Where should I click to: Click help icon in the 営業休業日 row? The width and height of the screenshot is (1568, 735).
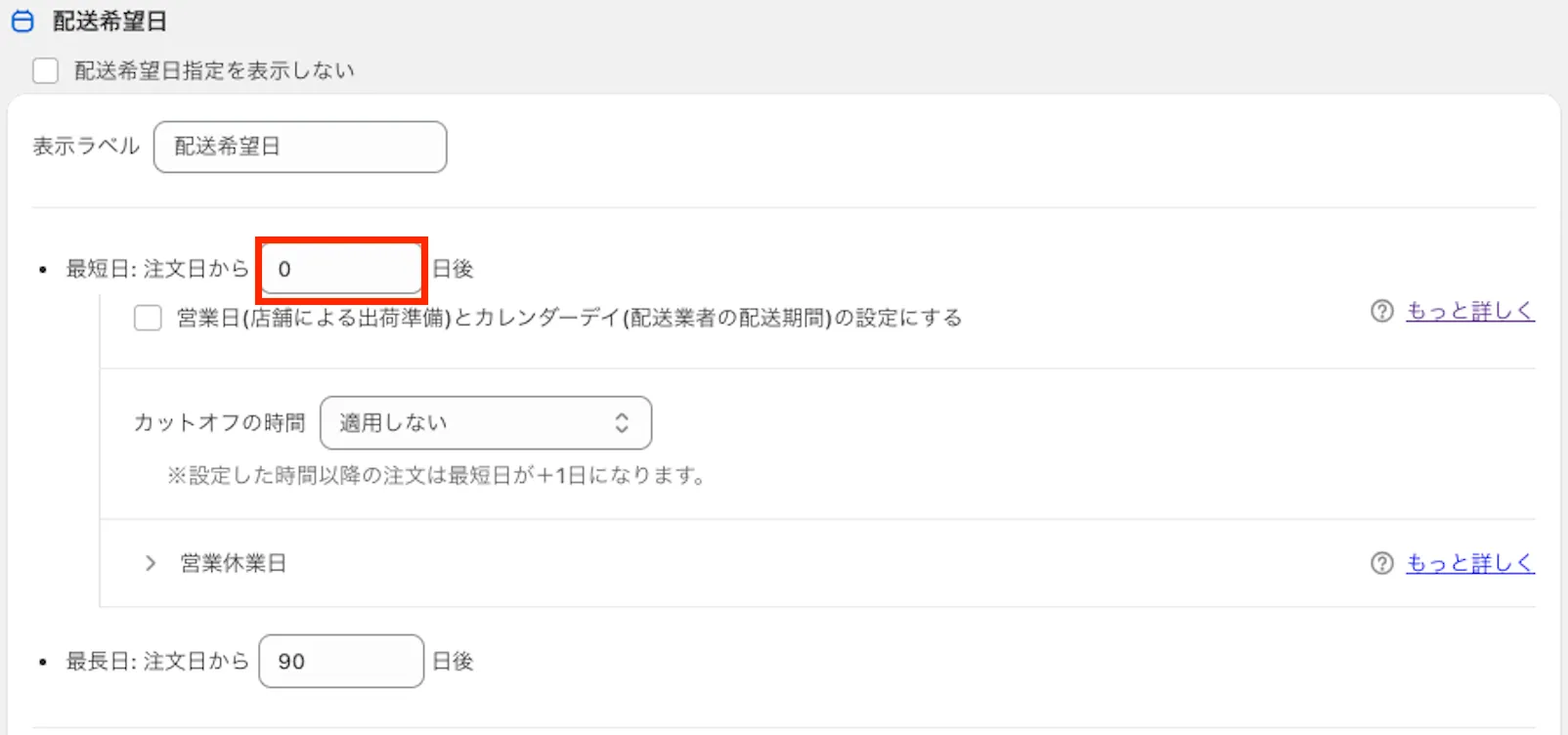pos(1381,564)
